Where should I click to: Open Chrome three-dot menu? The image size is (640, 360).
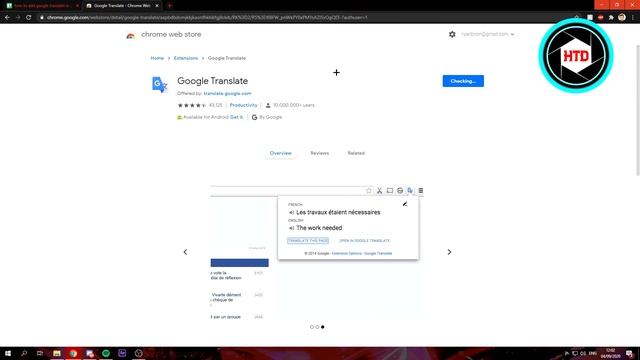tap(633, 18)
